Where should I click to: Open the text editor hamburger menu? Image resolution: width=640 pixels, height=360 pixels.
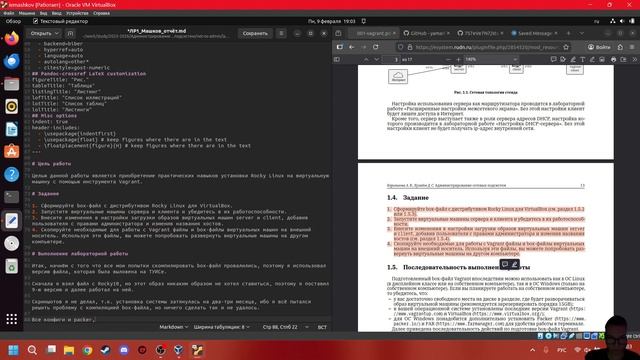coord(281,33)
